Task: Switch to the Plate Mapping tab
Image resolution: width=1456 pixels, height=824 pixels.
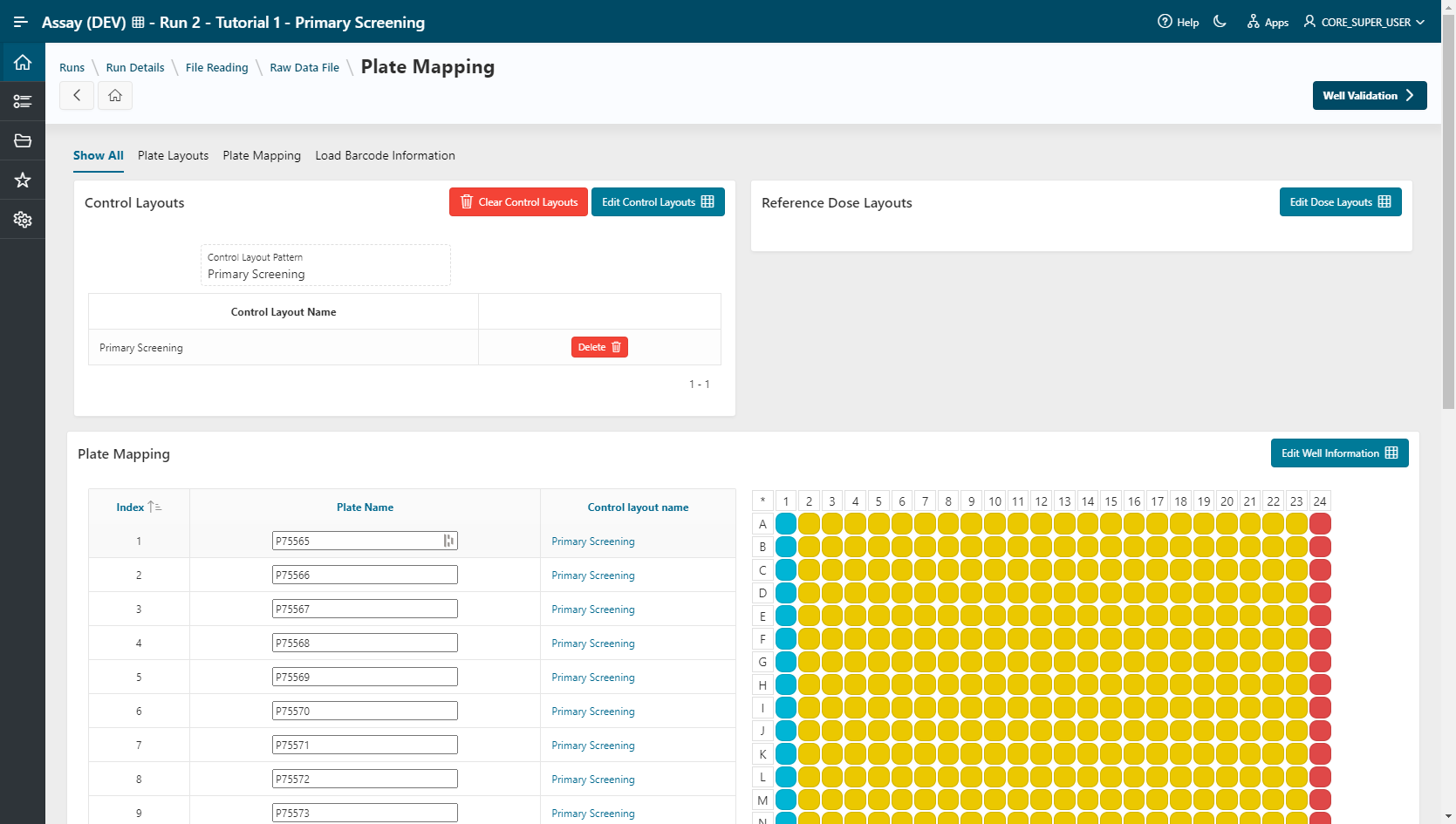Action: pos(262,155)
